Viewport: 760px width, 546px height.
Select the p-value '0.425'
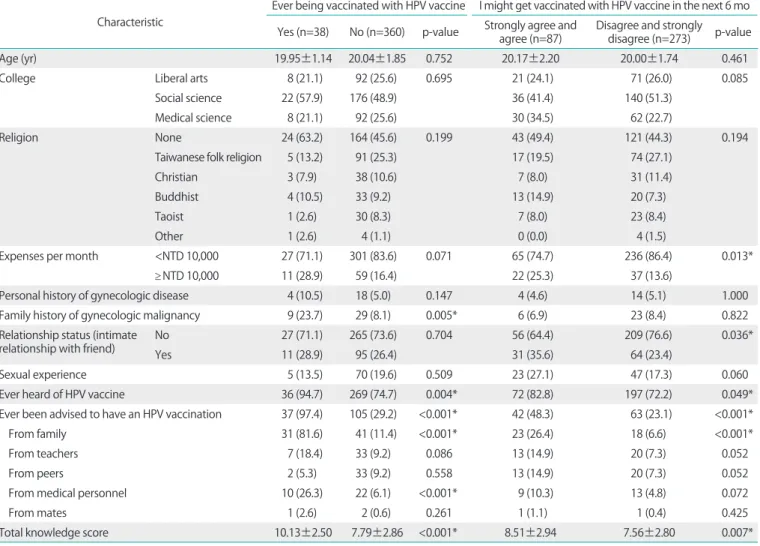[x=735, y=513]
